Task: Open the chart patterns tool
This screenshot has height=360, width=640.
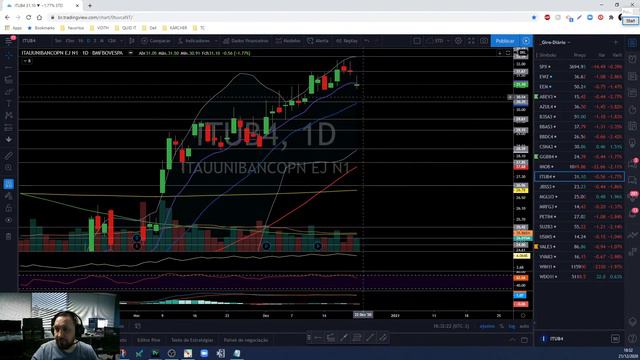Action: (x=9, y=116)
